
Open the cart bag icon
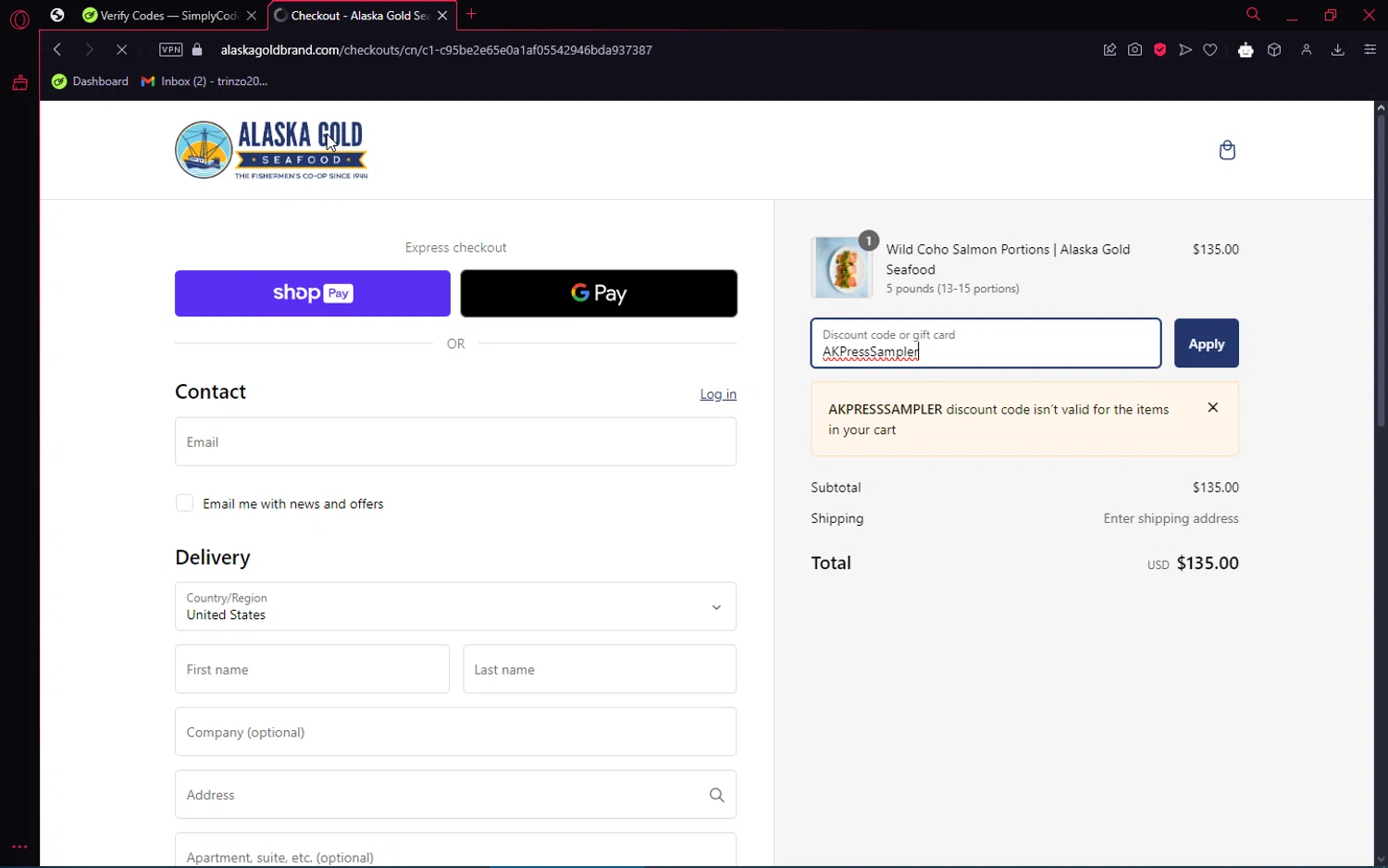pos(1227,150)
